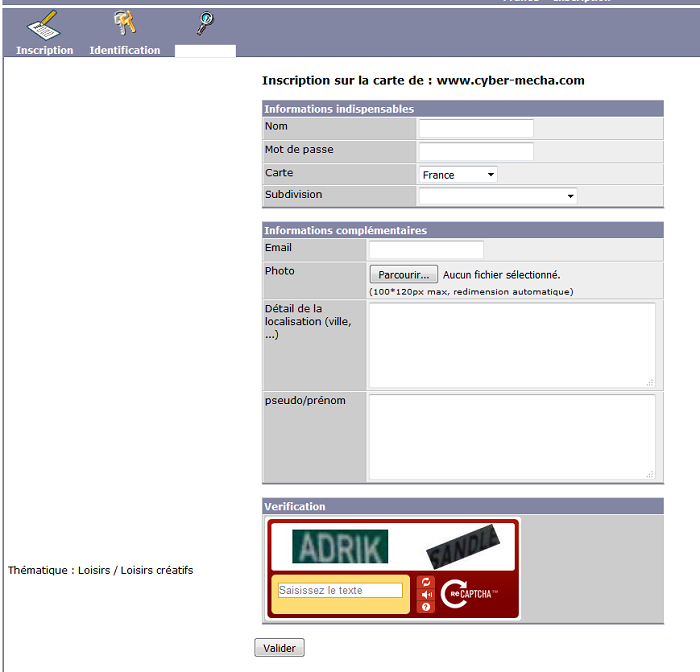The height and width of the screenshot is (672, 700).
Task: Focus the Mot de passe field
Action: [x=476, y=152]
